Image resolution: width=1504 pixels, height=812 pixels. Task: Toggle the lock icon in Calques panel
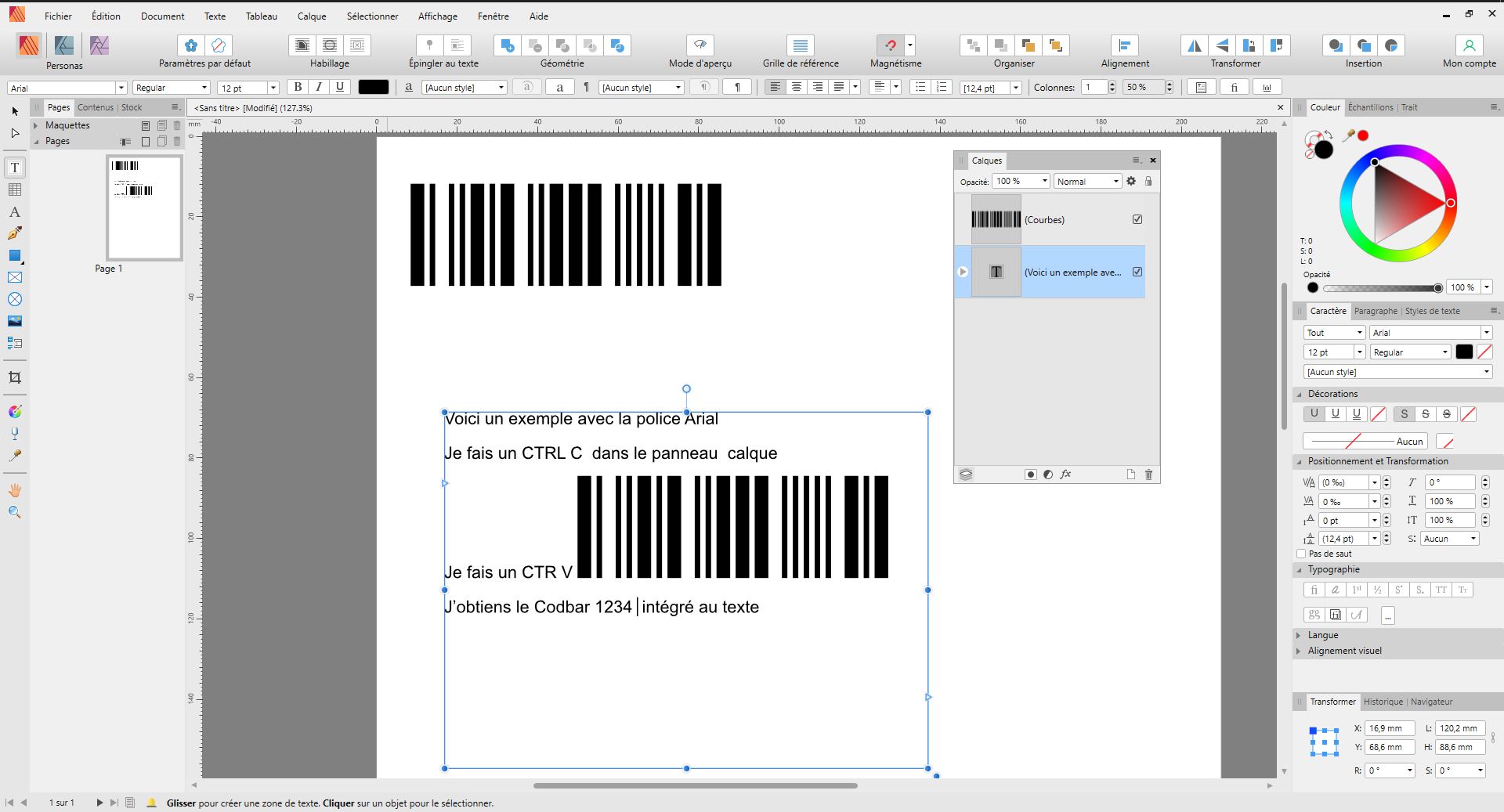coord(1148,181)
